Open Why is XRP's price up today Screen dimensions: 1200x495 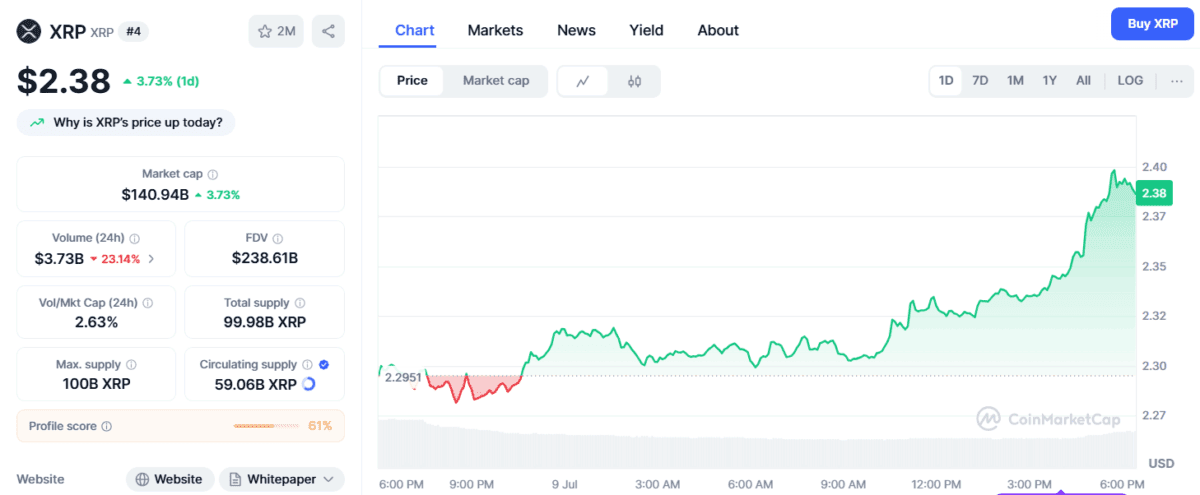[126, 122]
